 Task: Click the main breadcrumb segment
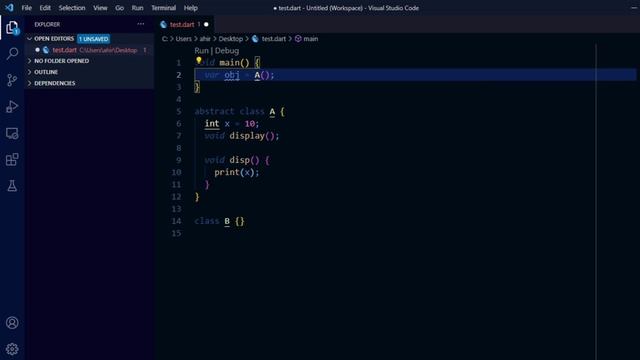point(311,39)
